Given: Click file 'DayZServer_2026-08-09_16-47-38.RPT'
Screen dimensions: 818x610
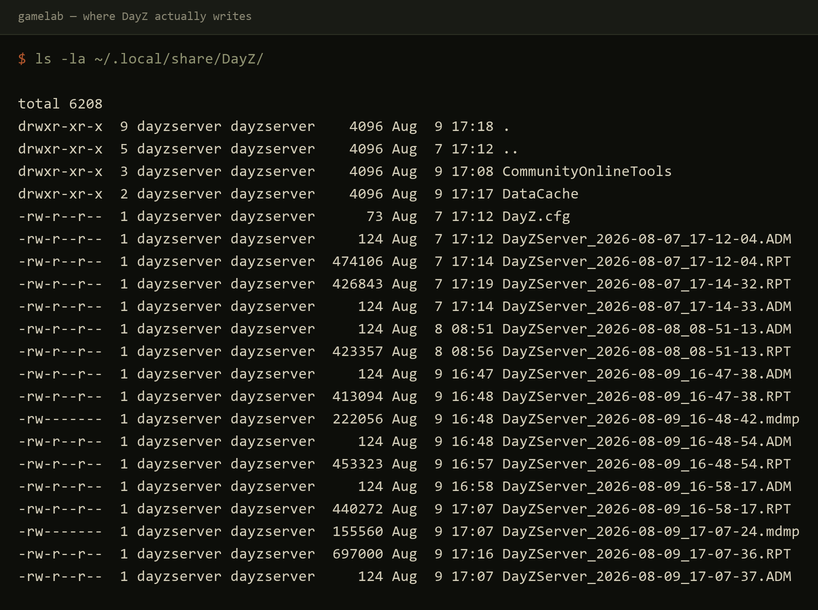Looking at the screenshot, I should click(647, 396).
